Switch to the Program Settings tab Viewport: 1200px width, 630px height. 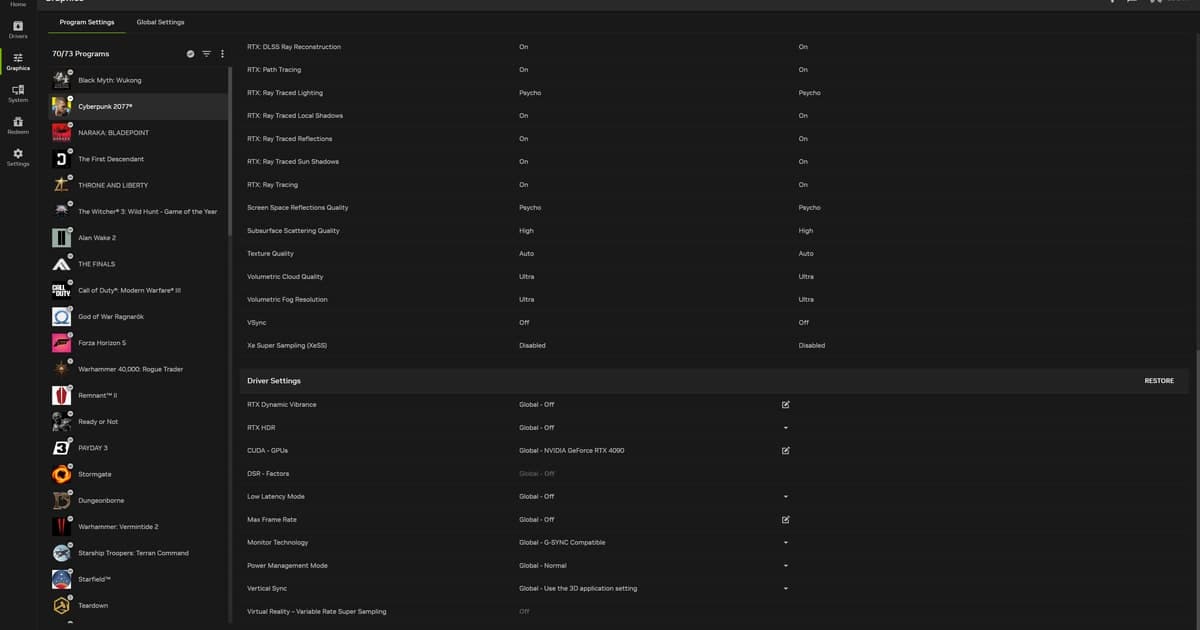pyautogui.click(x=87, y=22)
